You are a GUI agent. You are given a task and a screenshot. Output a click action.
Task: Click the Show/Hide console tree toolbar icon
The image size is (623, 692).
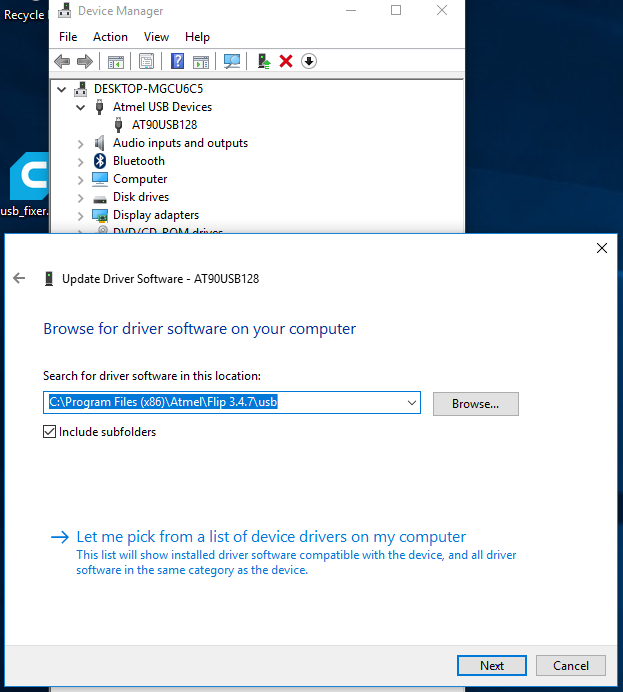click(116, 62)
